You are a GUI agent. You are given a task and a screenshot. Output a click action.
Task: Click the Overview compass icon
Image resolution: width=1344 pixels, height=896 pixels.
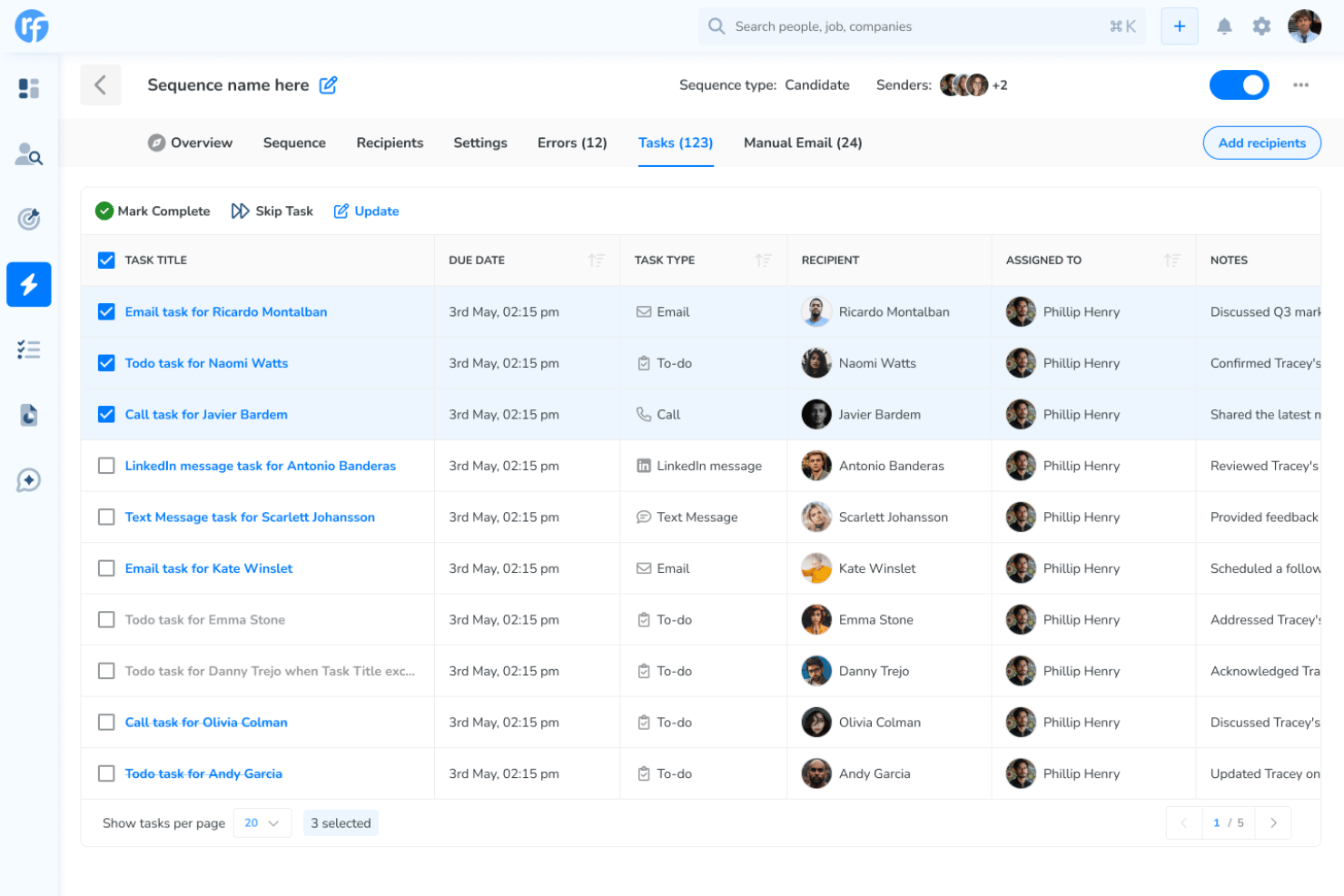click(x=157, y=143)
